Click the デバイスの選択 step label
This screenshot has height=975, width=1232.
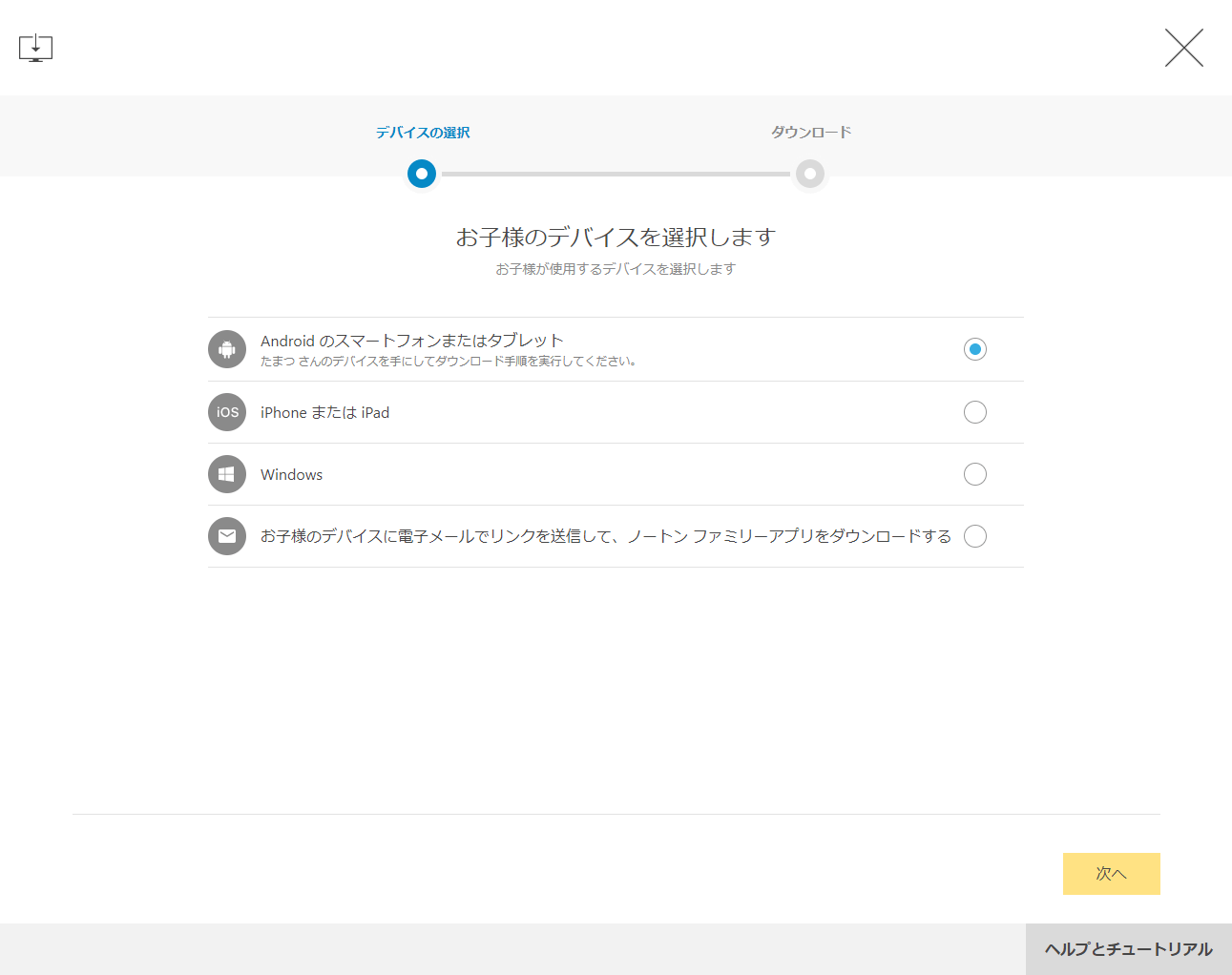[x=422, y=133]
